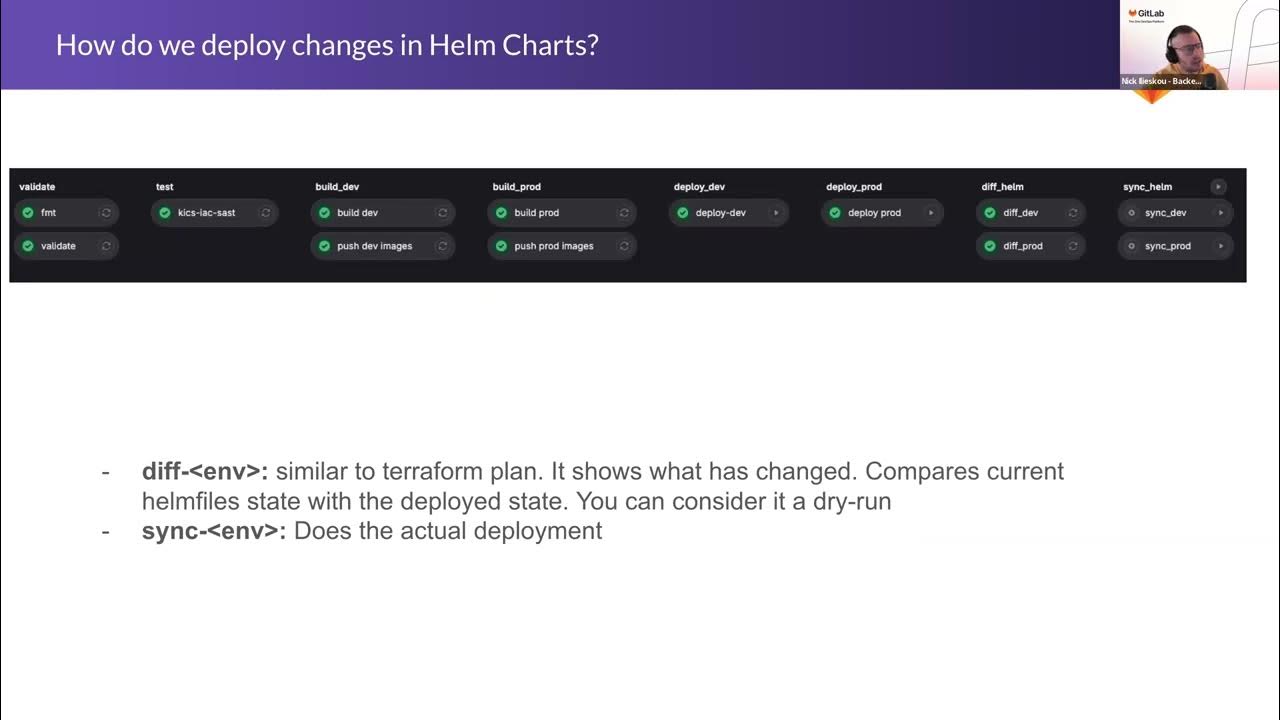This screenshot has width=1280, height=720.
Task: Retry the diff_prod job
Action: pos(1072,246)
